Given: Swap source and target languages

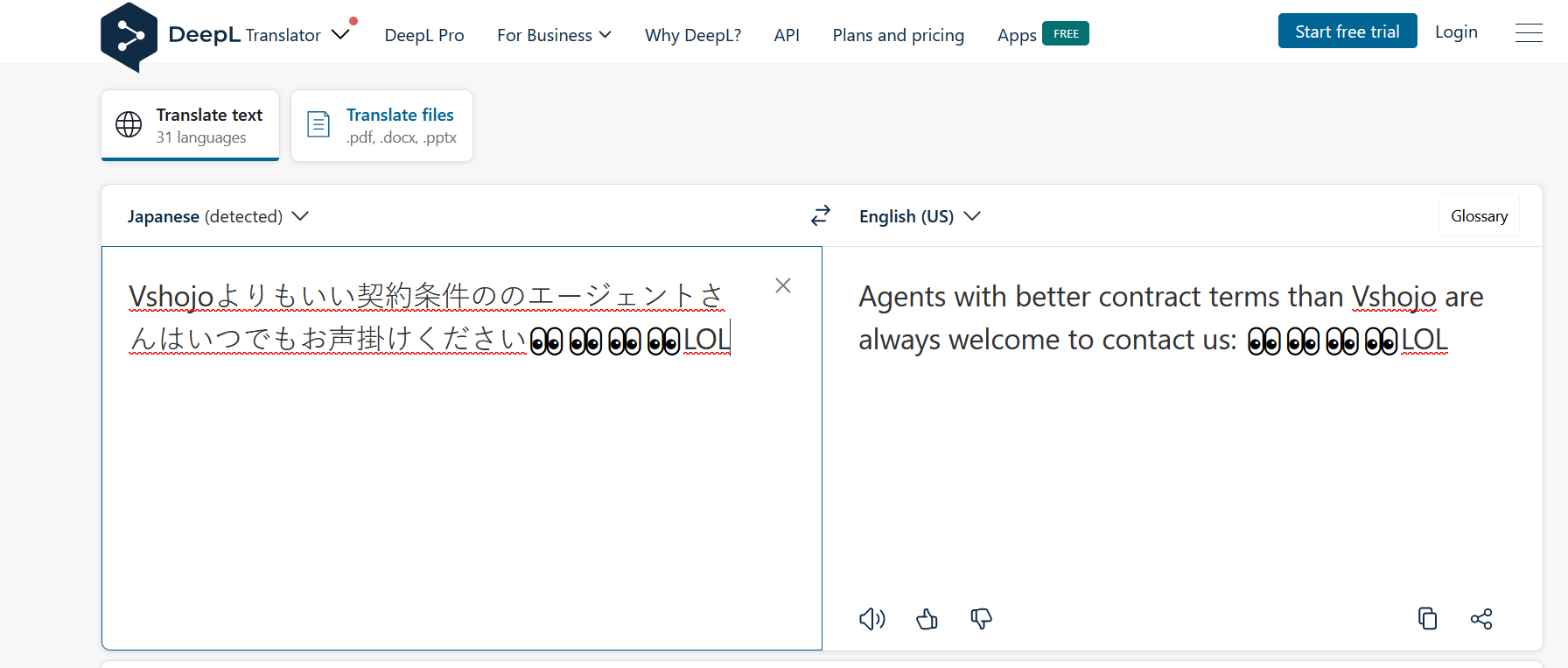Looking at the screenshot, I should point(821,215).
